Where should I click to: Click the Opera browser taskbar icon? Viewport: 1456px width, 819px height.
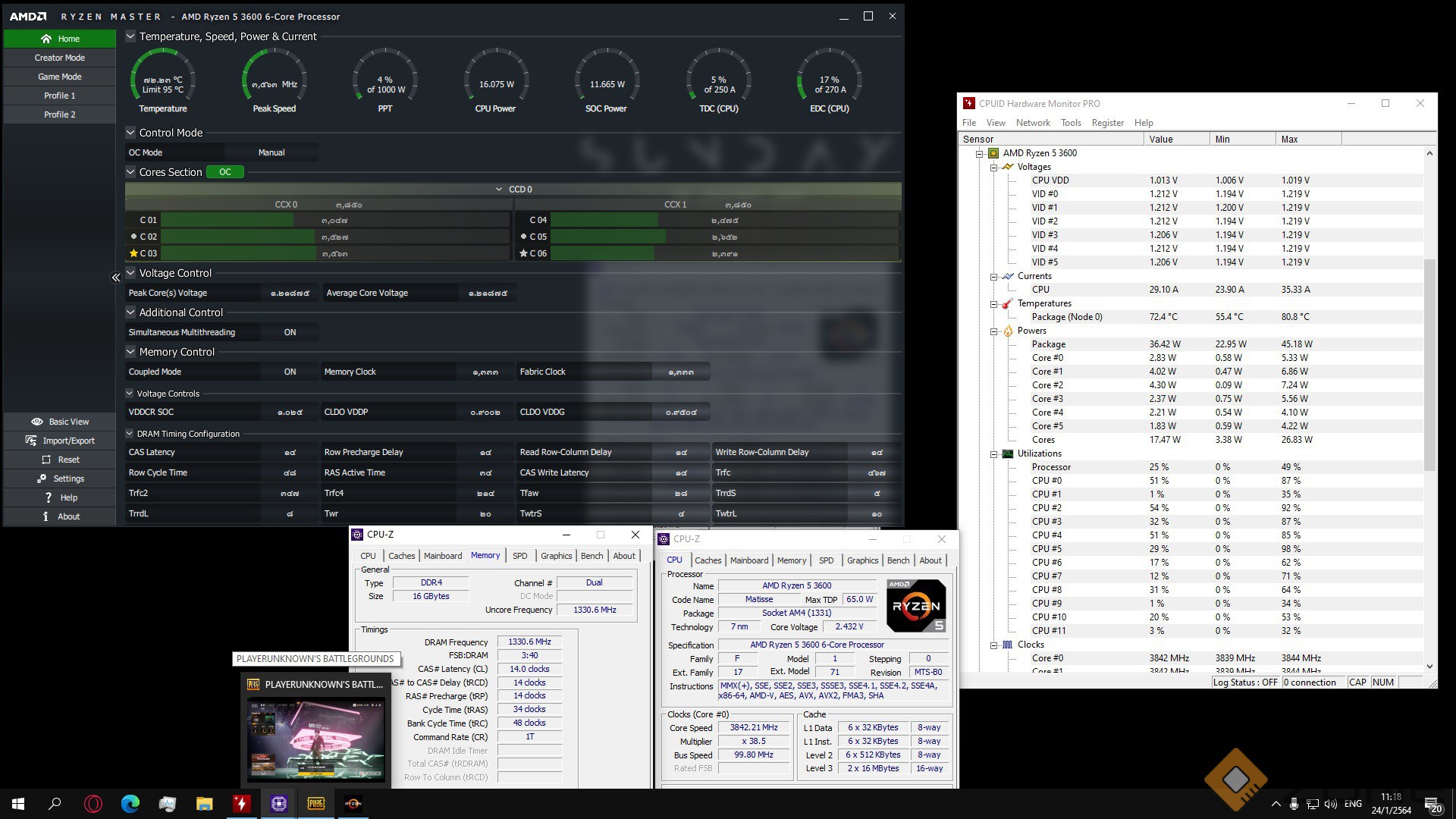[93, 804]
